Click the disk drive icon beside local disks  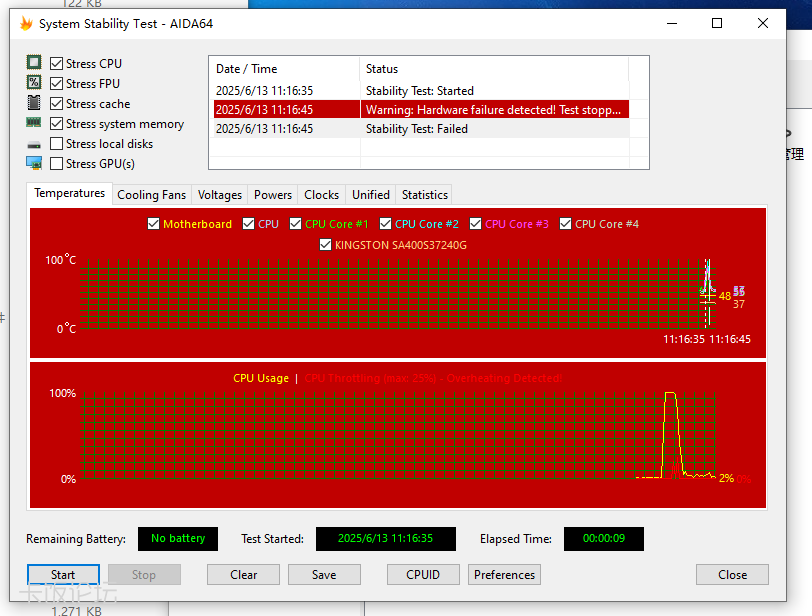point(34,144)
